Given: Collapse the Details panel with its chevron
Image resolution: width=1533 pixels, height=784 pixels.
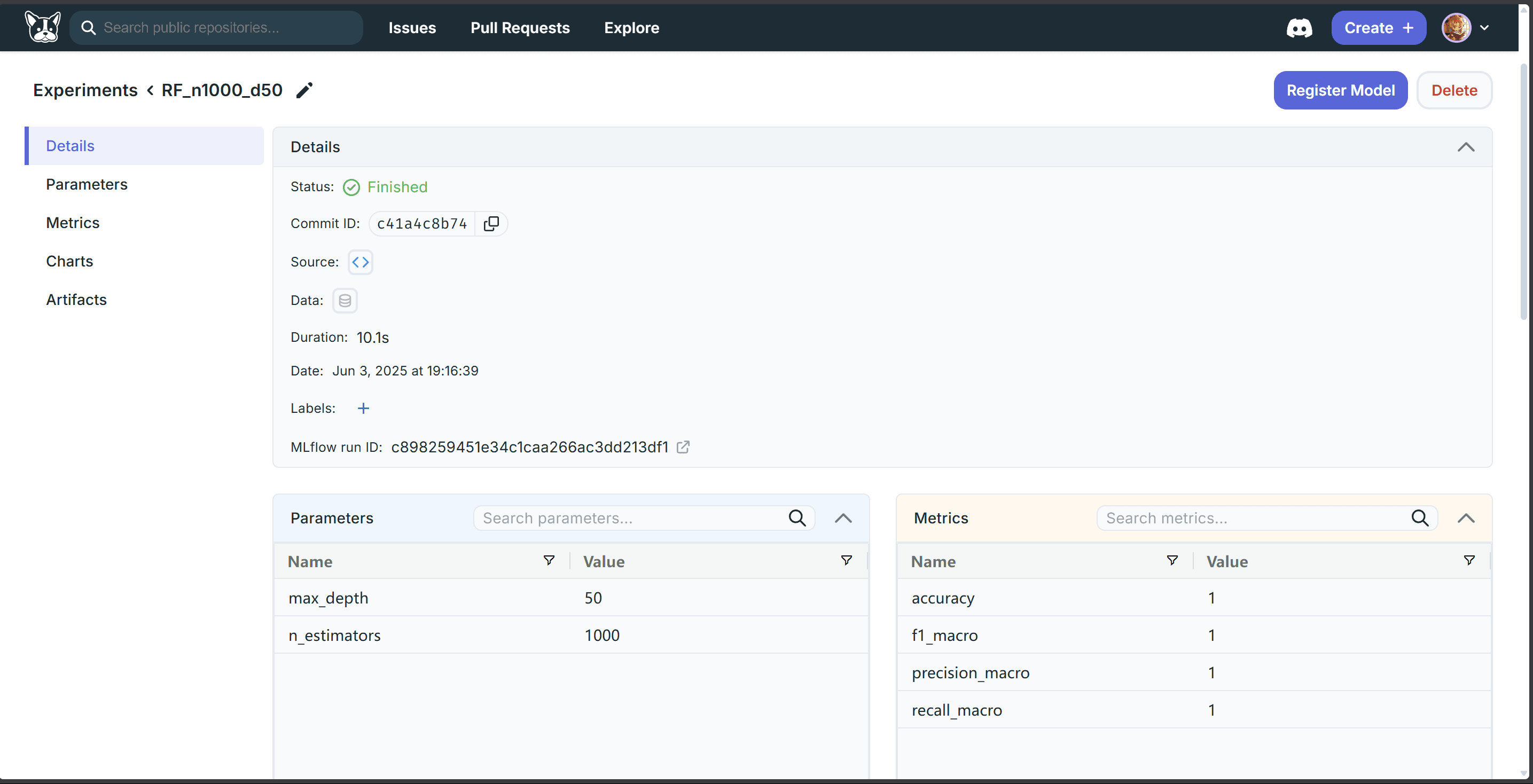Looking at the screenshot, I should [1466, 147].
